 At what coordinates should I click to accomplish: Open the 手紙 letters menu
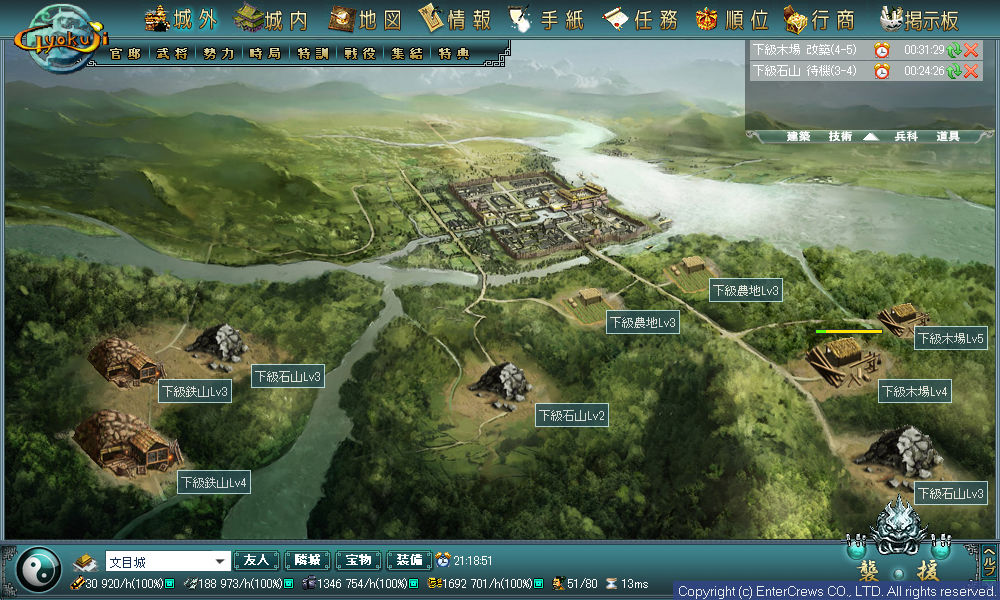coord(547,20)
